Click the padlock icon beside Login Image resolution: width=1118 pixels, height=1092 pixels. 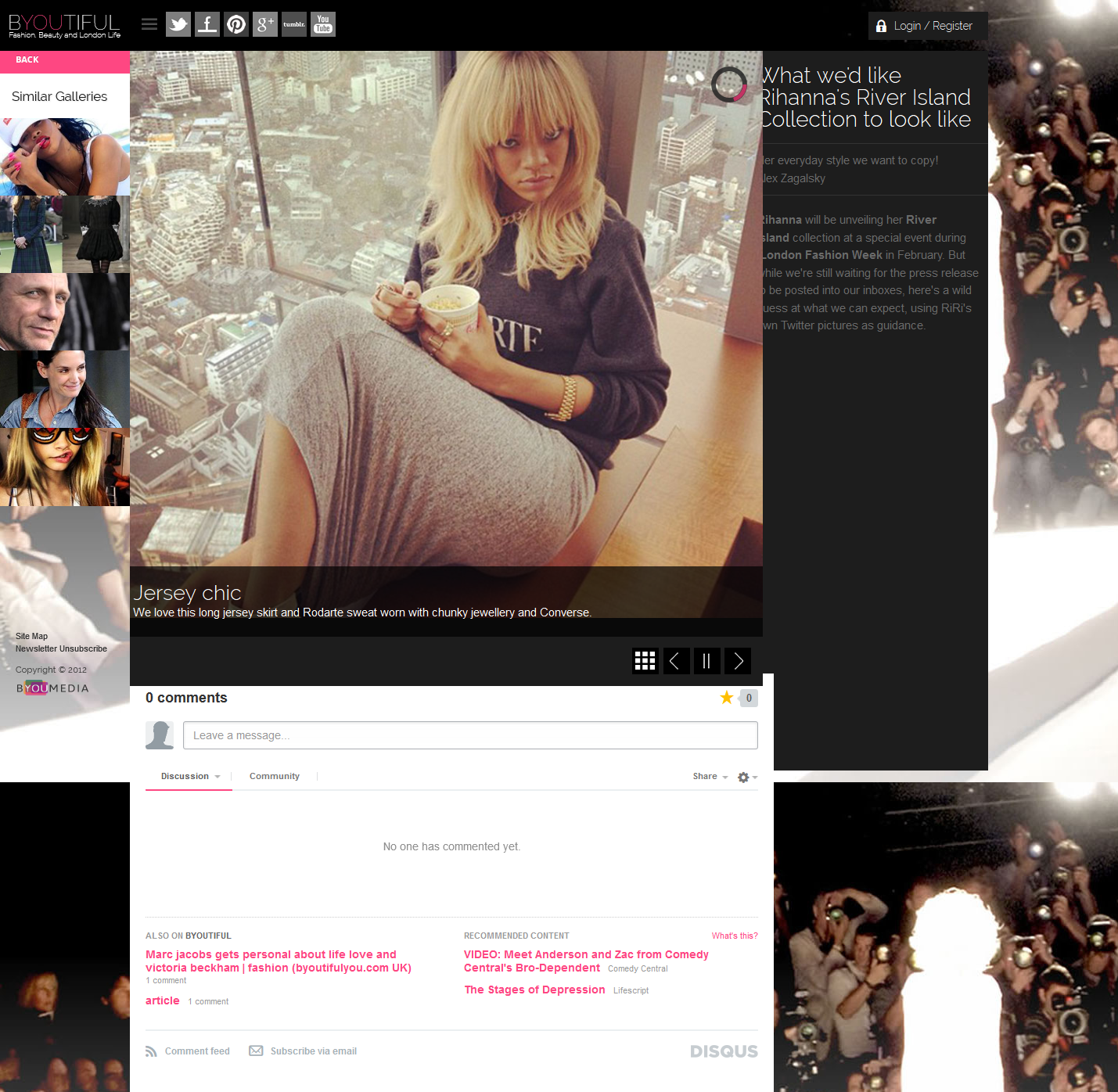click(881, 26)
